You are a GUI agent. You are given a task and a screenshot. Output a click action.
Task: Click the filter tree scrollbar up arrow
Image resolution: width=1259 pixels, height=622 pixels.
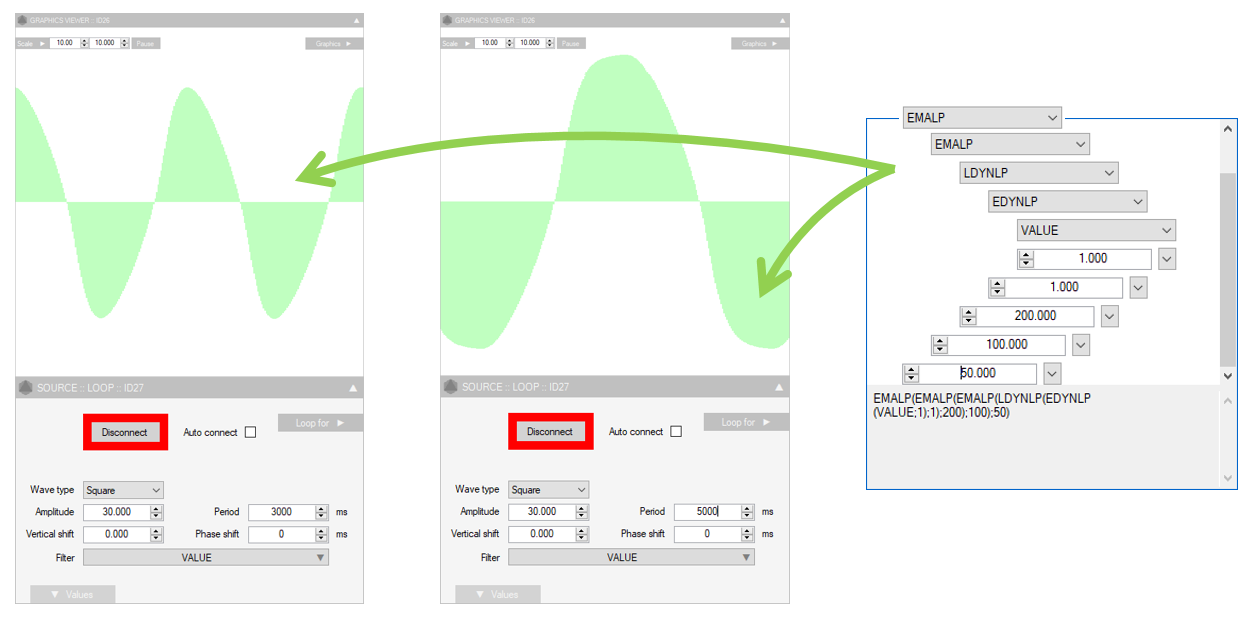1229,128
